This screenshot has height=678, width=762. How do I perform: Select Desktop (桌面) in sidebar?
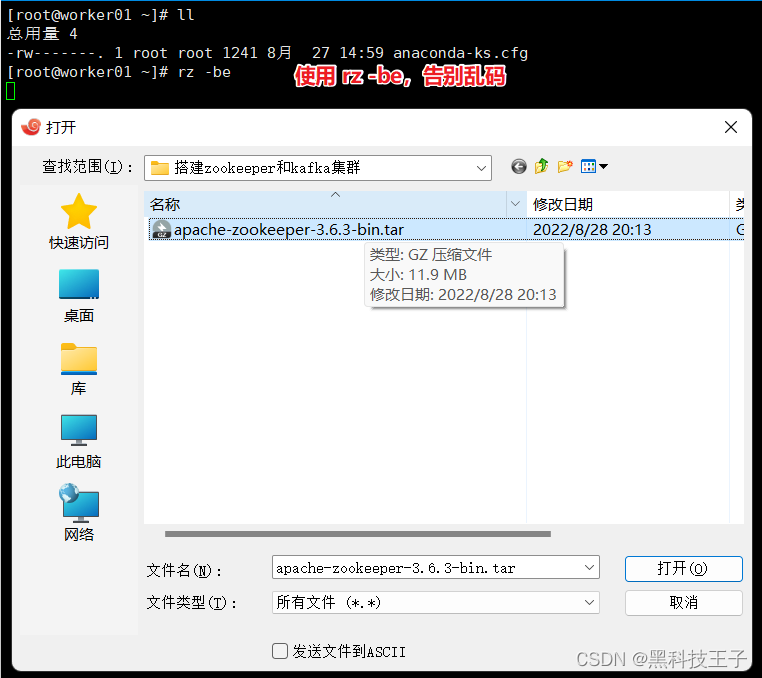[x=79, y=296]
